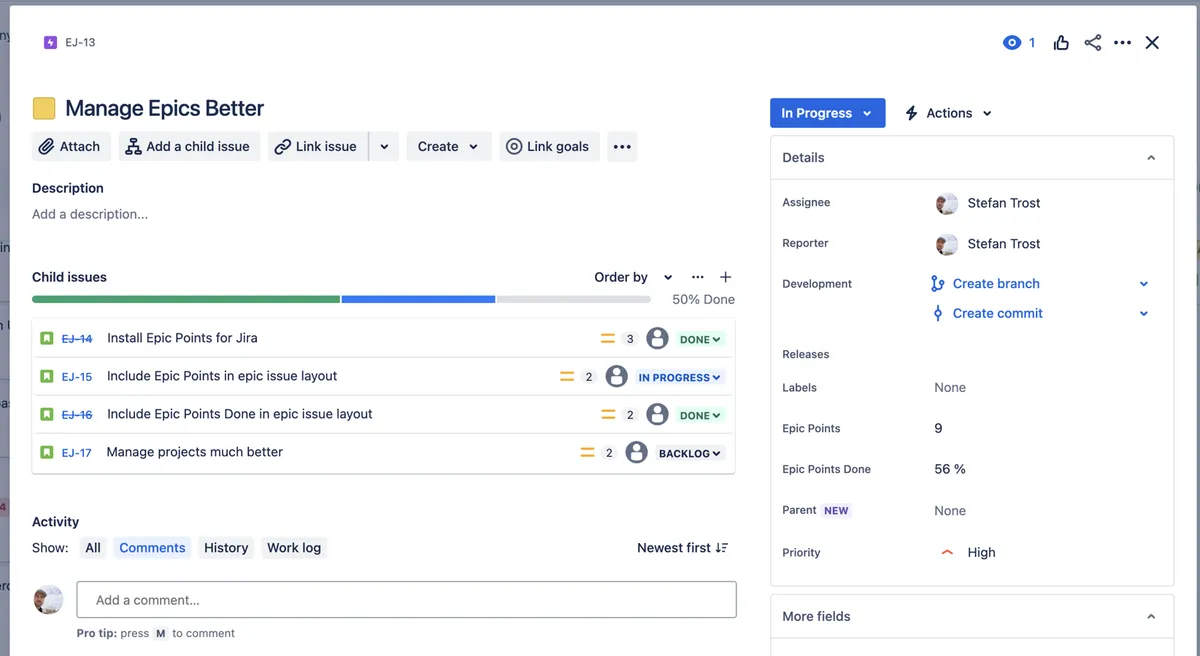Click the yellow epic color swatch
Screen dimensions: 1200x656
pyautogui.click(x=44, y=108)
